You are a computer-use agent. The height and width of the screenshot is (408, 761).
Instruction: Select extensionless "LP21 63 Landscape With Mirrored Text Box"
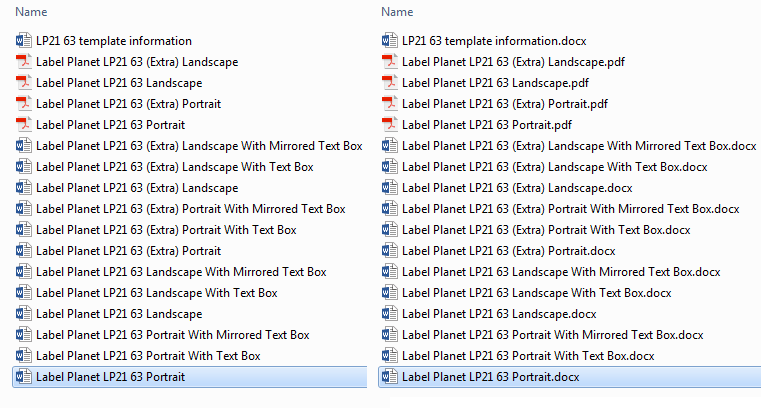[x=181, y=272]
